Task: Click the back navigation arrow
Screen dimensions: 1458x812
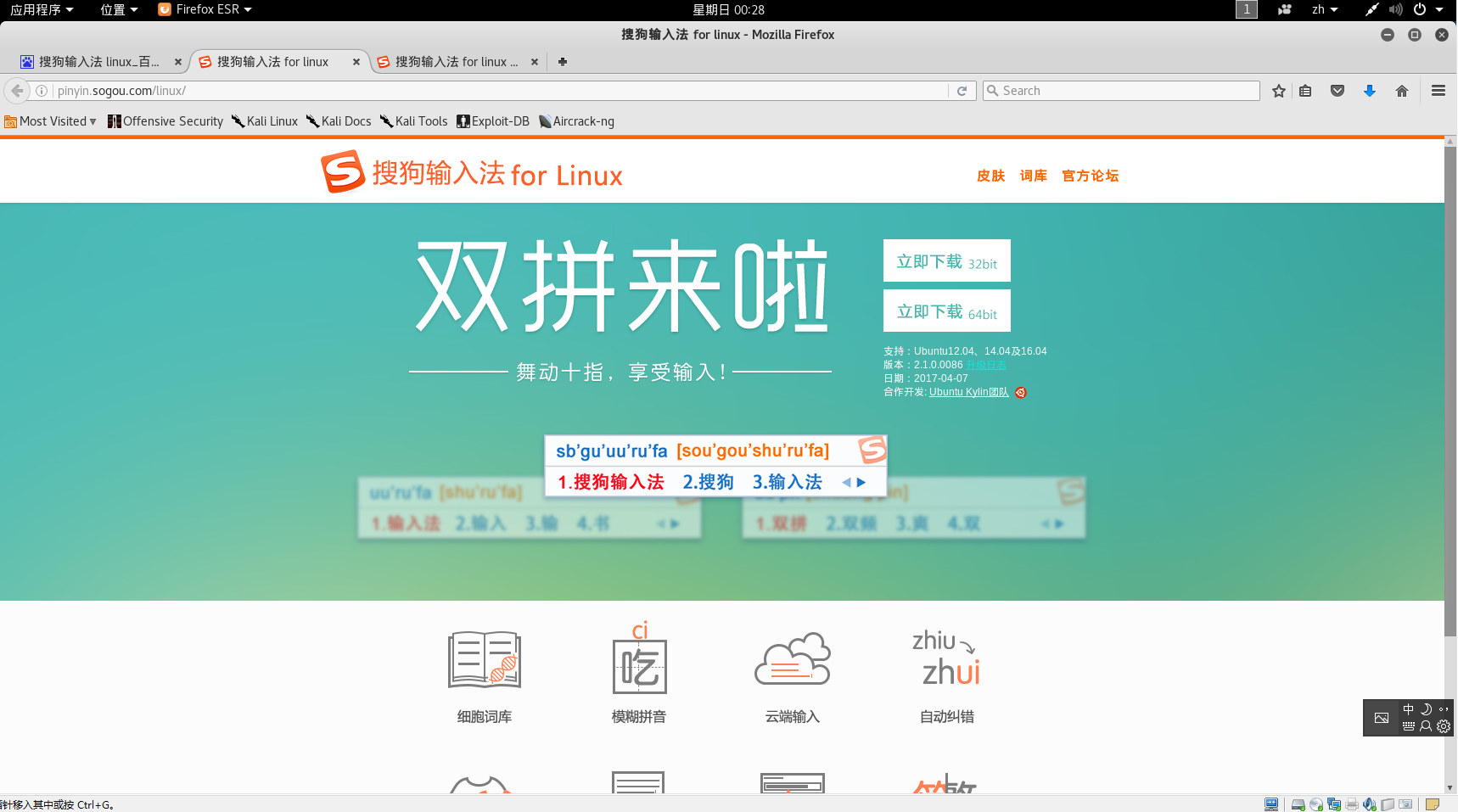Action: pos(17,91)
